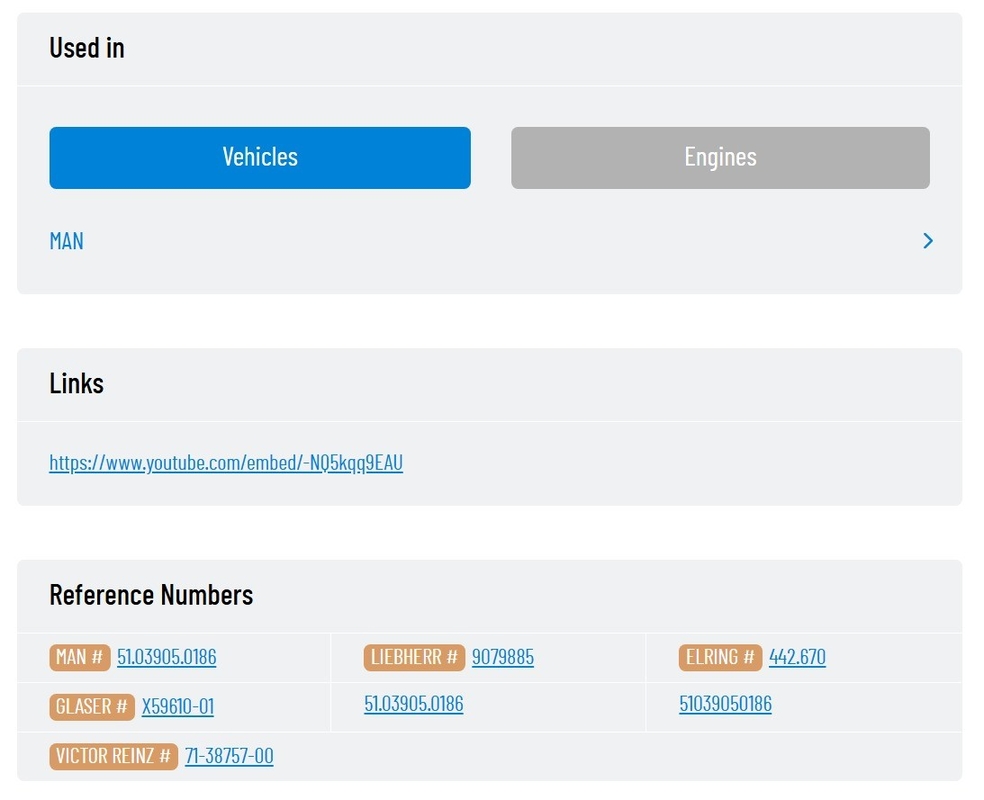
Task: Open ELRING reference number 442.670
Action: point(797,657)
